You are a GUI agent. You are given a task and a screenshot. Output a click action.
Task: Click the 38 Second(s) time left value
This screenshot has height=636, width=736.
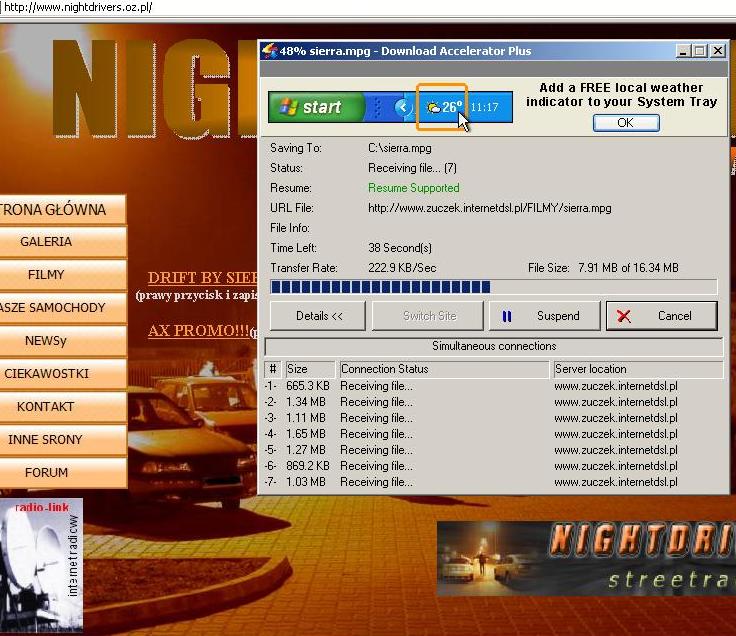click(400, 248)
